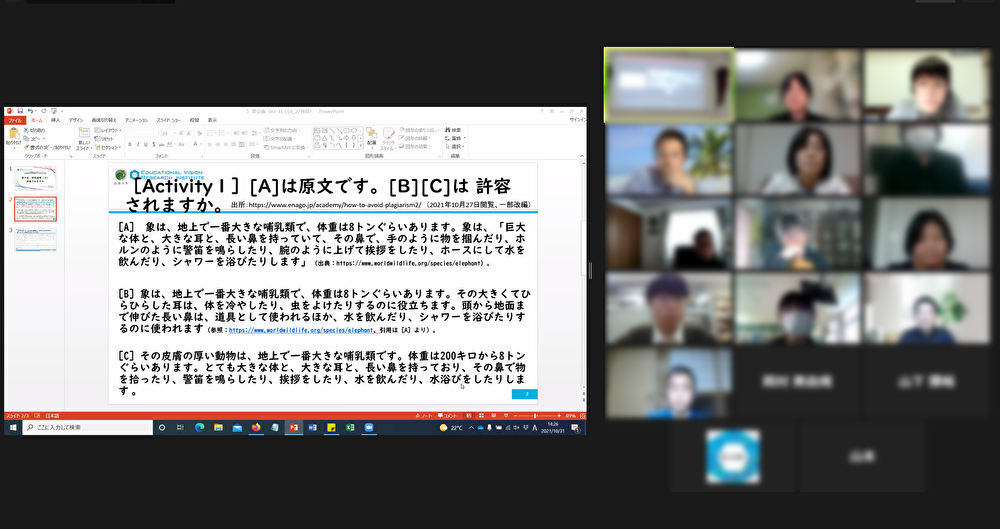
Task: Click the Undo arrow icon
Action: point(30,111)
